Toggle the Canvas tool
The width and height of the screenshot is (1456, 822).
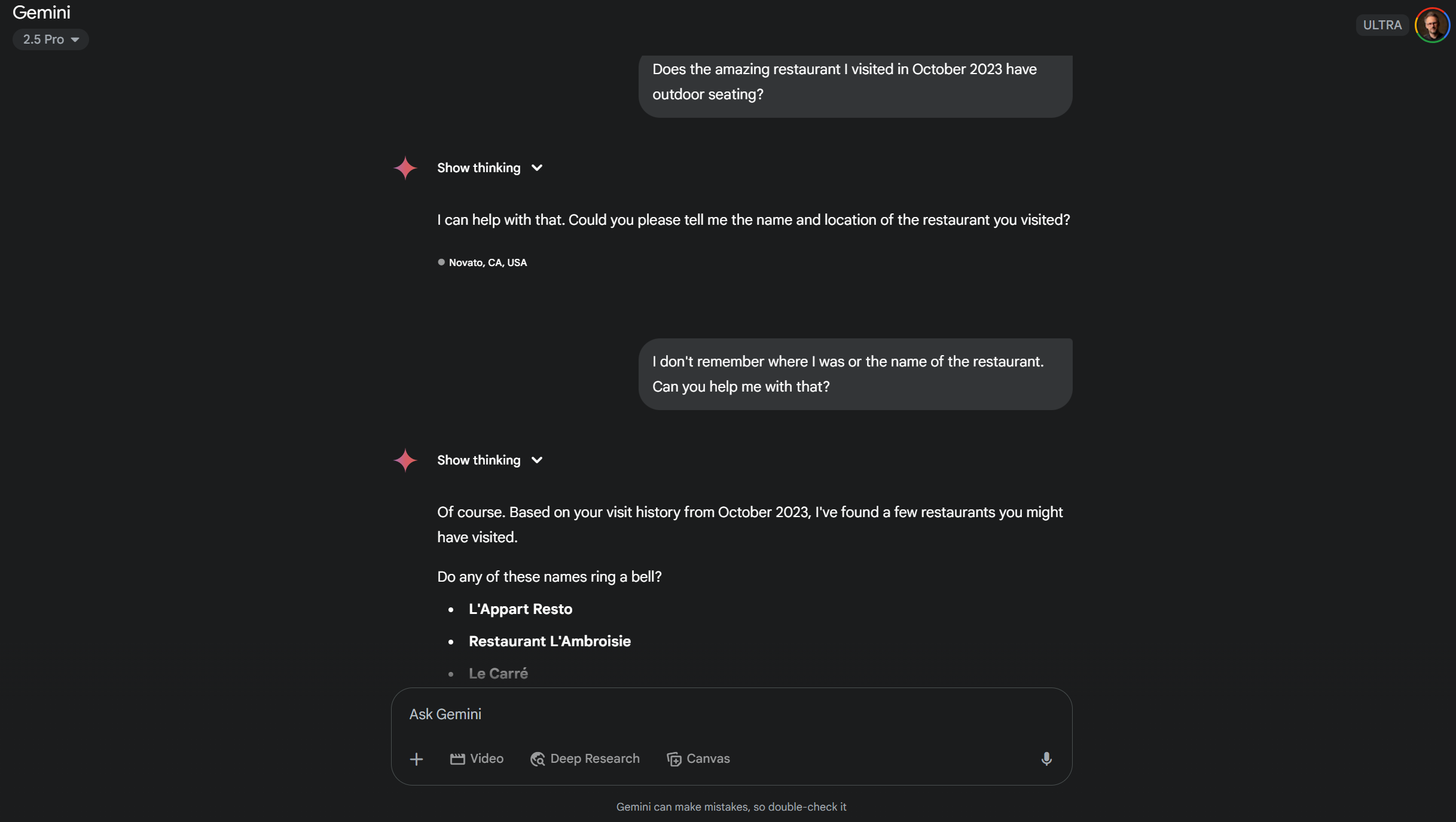tap(698, 759)
